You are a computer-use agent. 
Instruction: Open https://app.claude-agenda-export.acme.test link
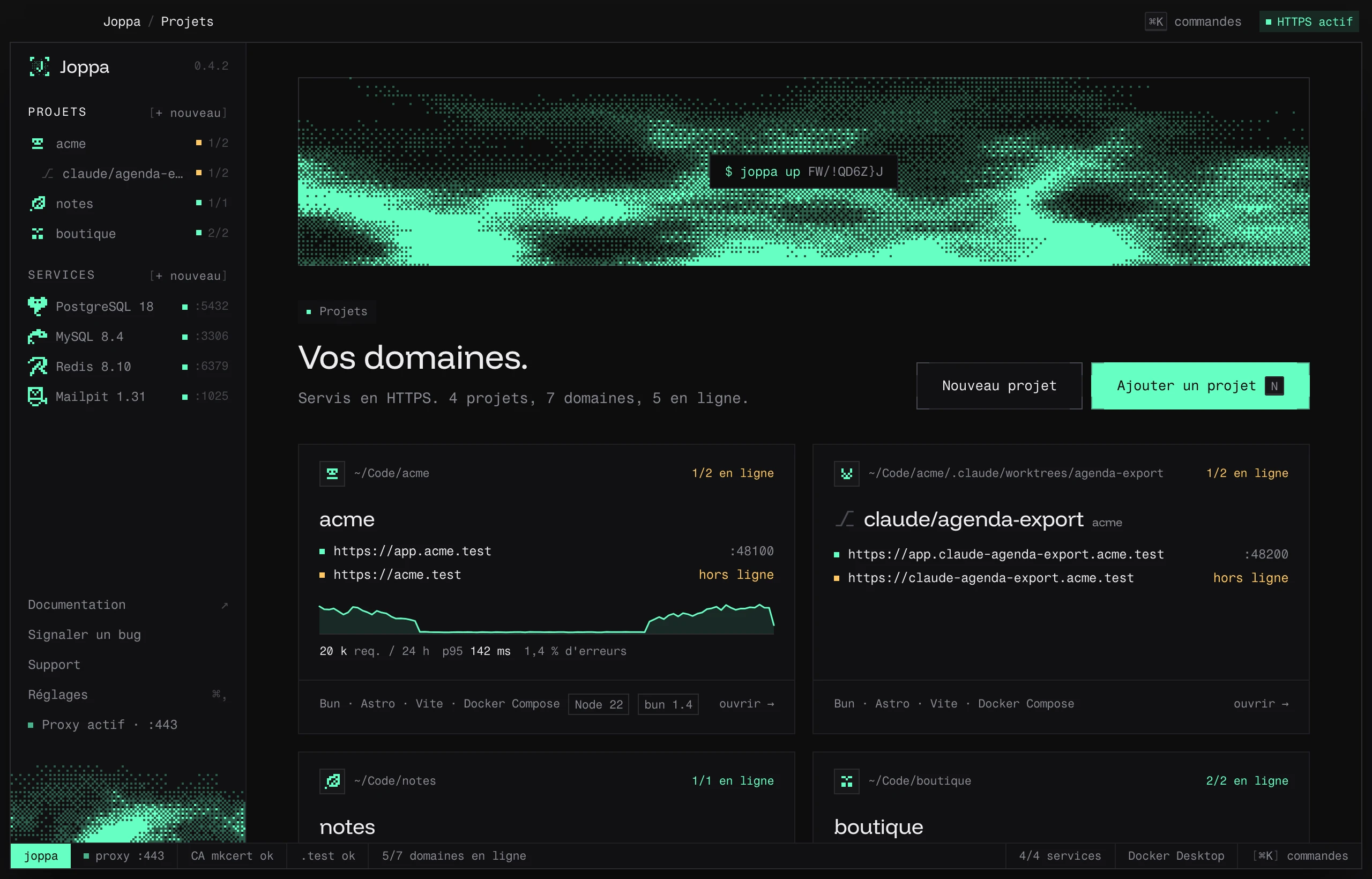pos(1005,554)
